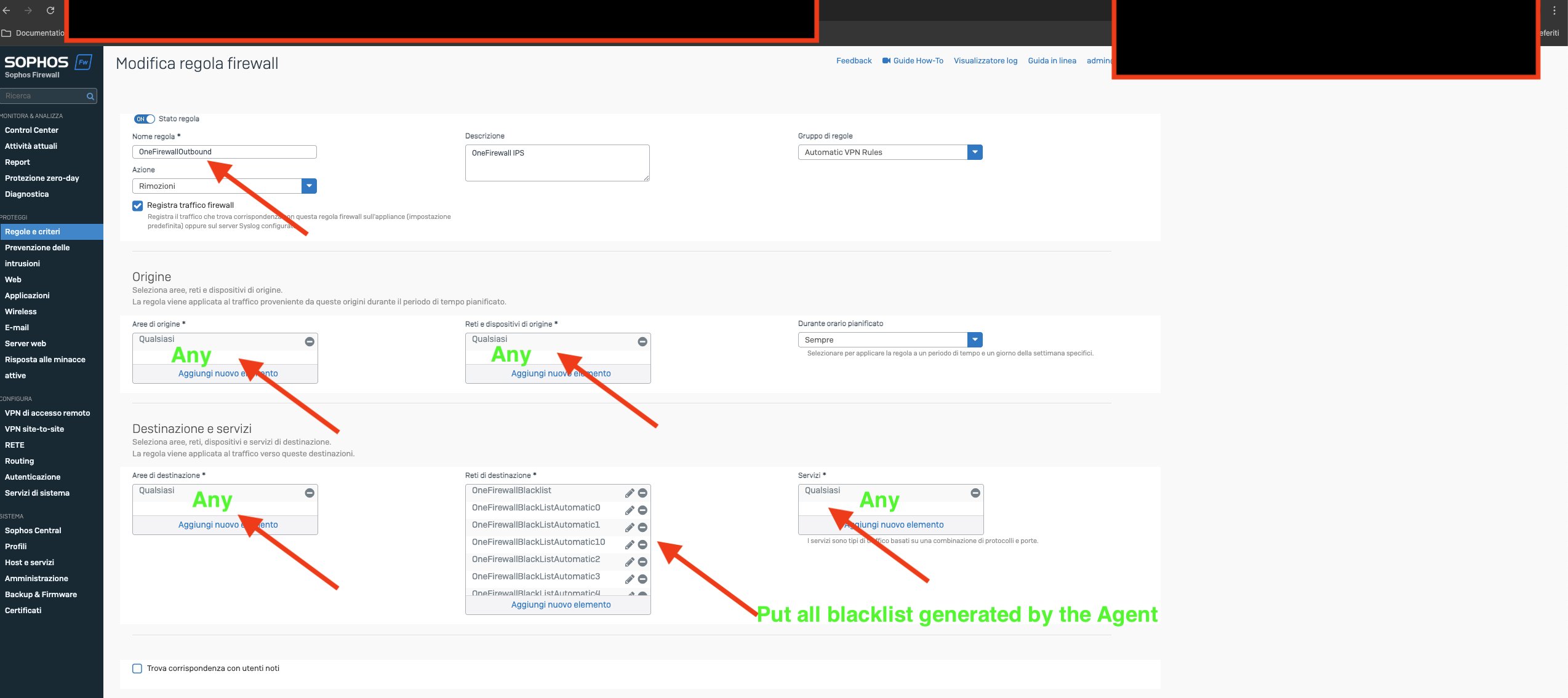The height and width of the screenshot is (698, 1568).
Task: Remove Qualsiasi from Reti e dispositivi di origine
Action: (642, 341)
